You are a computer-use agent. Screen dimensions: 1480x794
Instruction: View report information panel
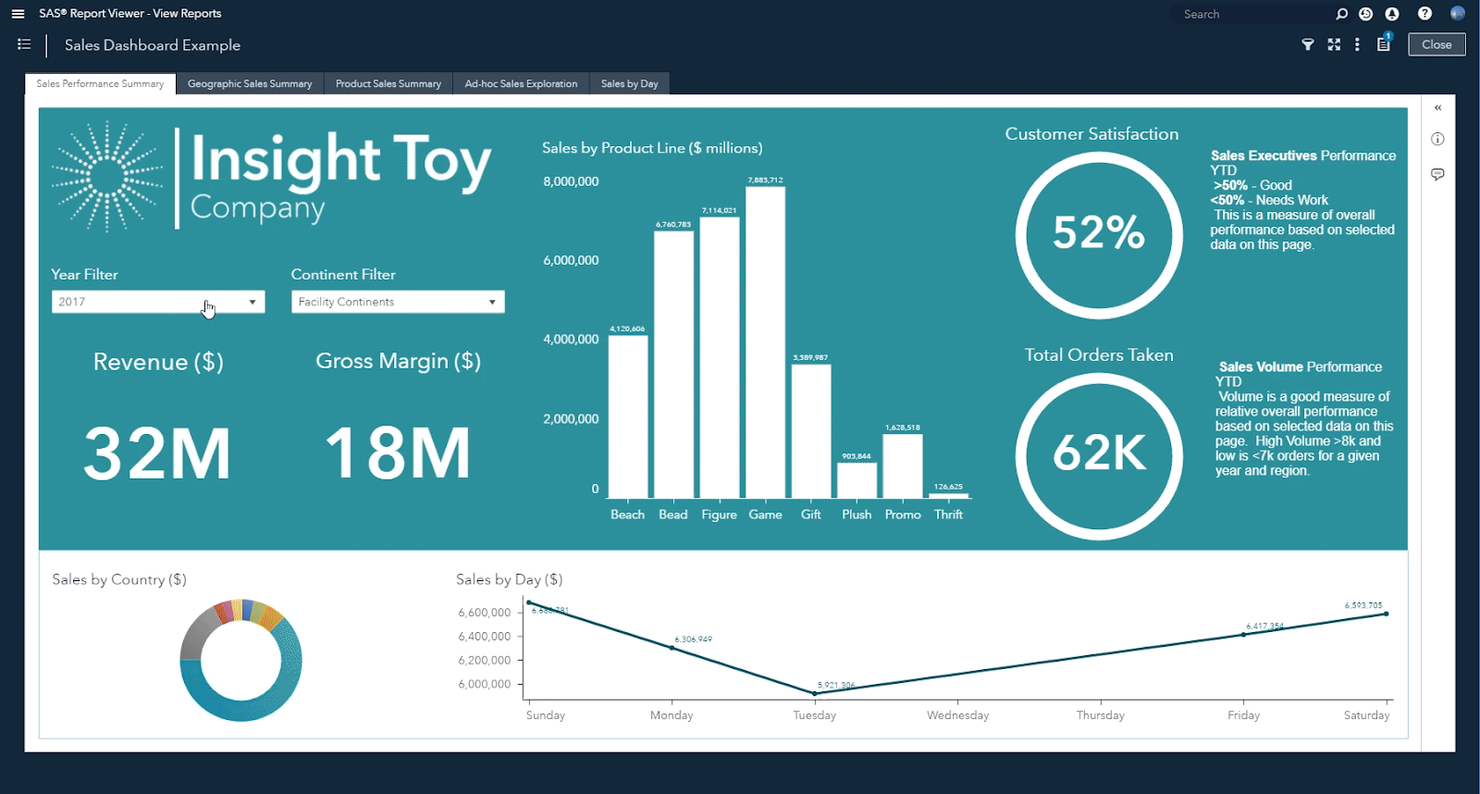pyautogui.click(x=1437, y=139)
